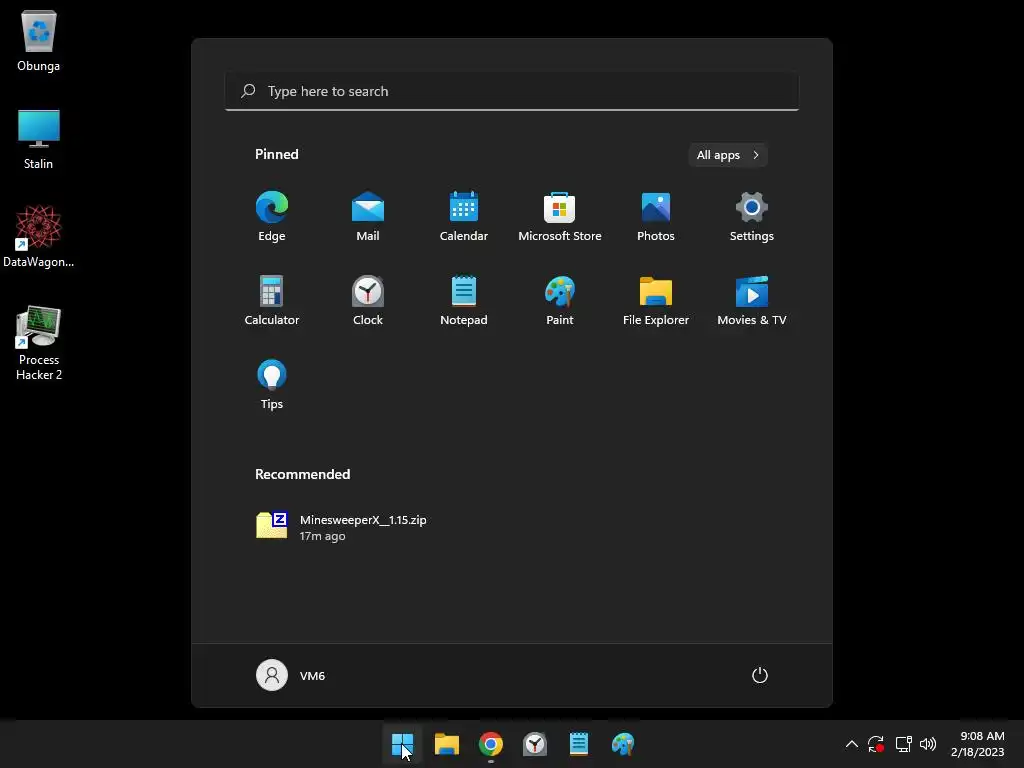Launch the Mail app
Image resolution: width=1024 pixels, height=768 pixels.
tap(368, 216)
